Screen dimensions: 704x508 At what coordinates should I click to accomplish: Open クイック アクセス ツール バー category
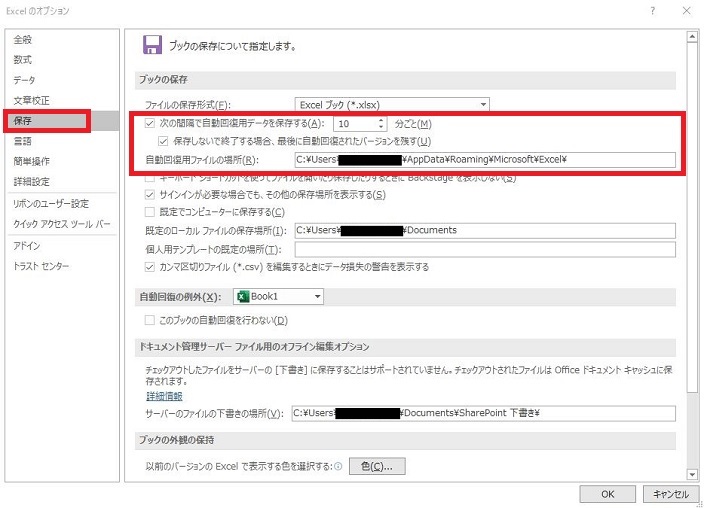(x=62, y=224)
